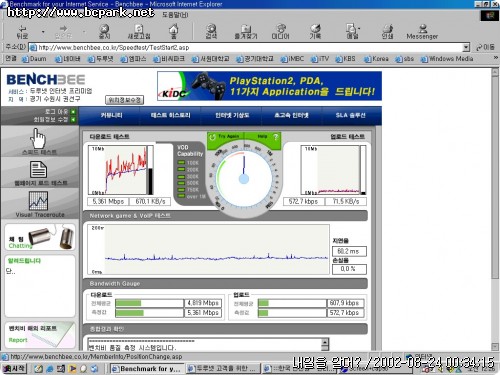The width and height of the screenshot is (500, 375).
Task: Click the PlayStation2 KIDC banner advertisement
Action: 269,86
